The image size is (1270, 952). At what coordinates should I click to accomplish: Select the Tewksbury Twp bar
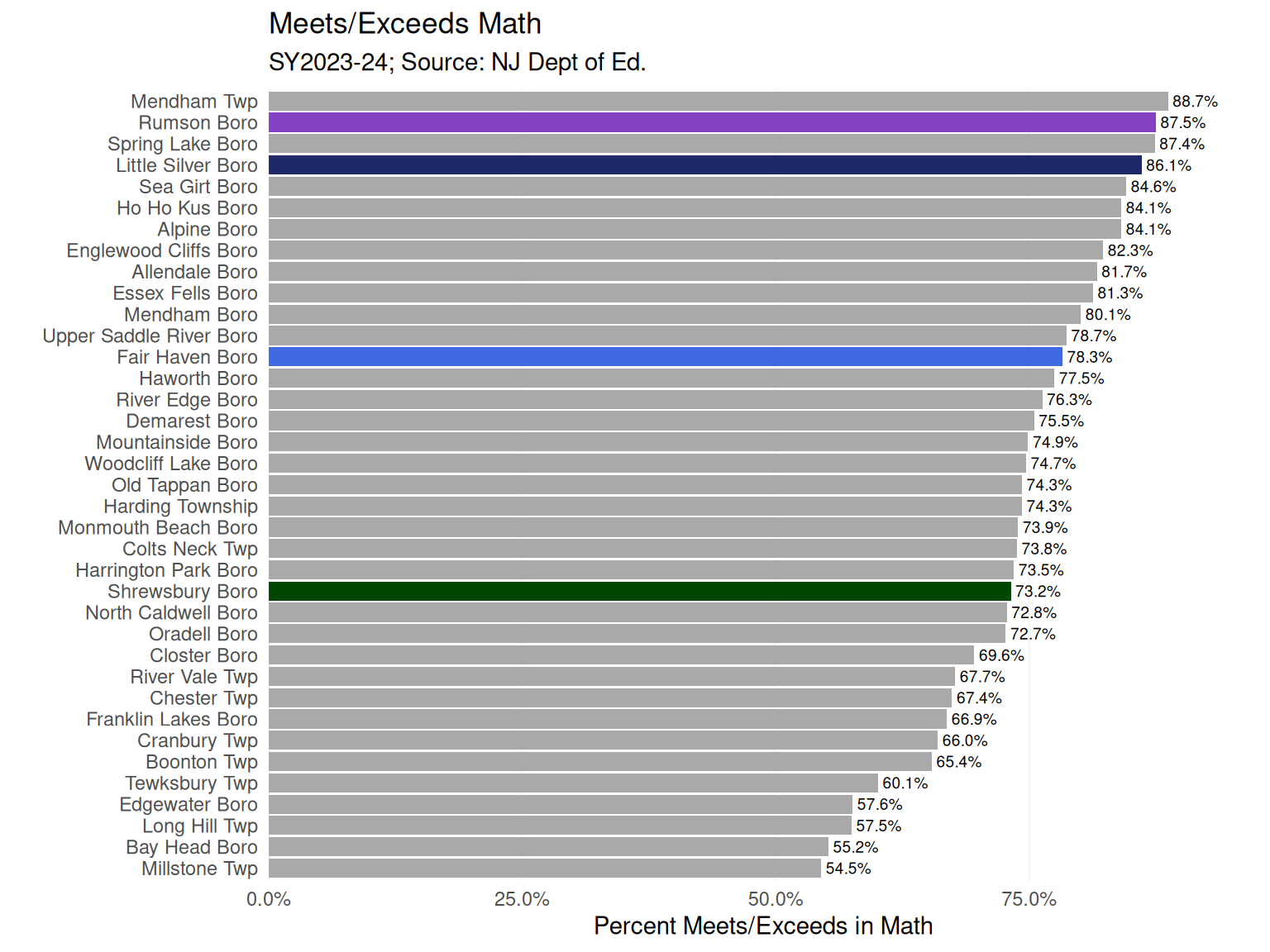573,783
